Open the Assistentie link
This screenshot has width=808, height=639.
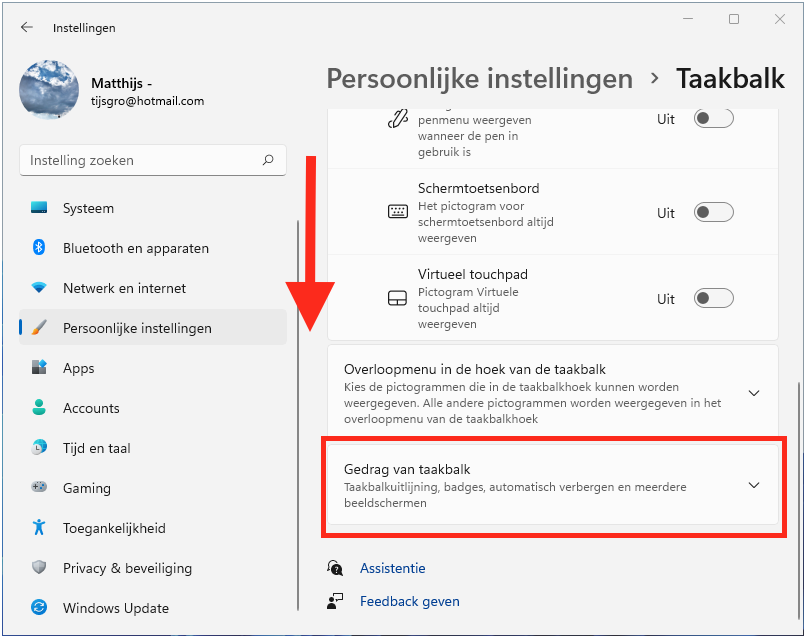pos(392,568)
